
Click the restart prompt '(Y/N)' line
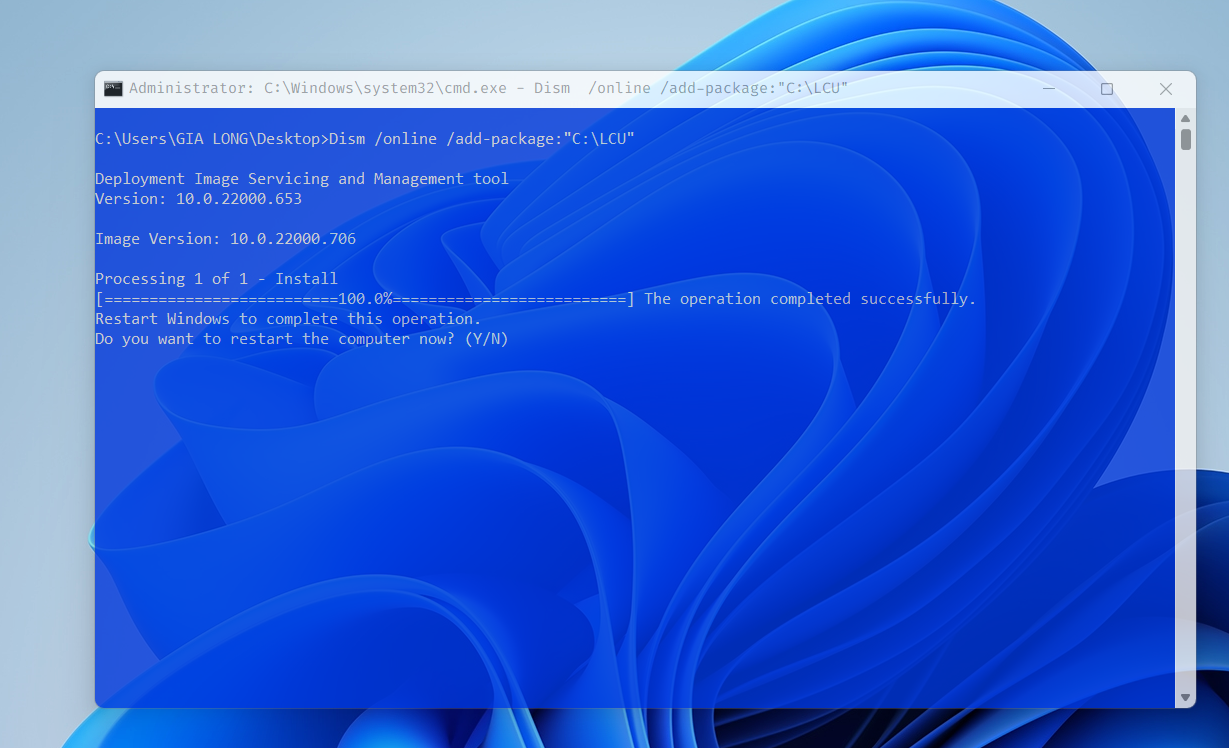click(x=302, y=339)
